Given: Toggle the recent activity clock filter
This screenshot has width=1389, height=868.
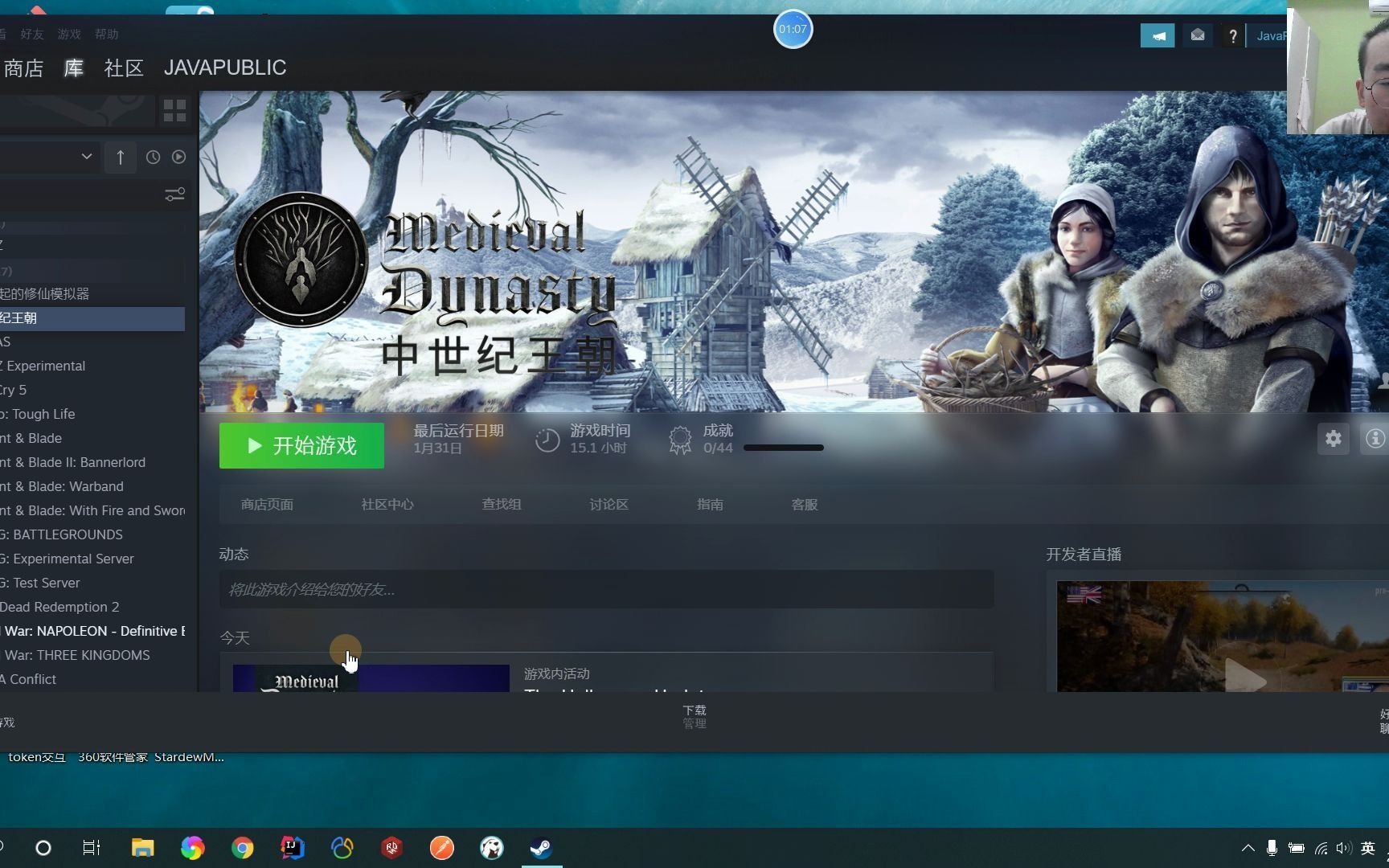Looking at the screenshot, I should (x=153, y=158).
